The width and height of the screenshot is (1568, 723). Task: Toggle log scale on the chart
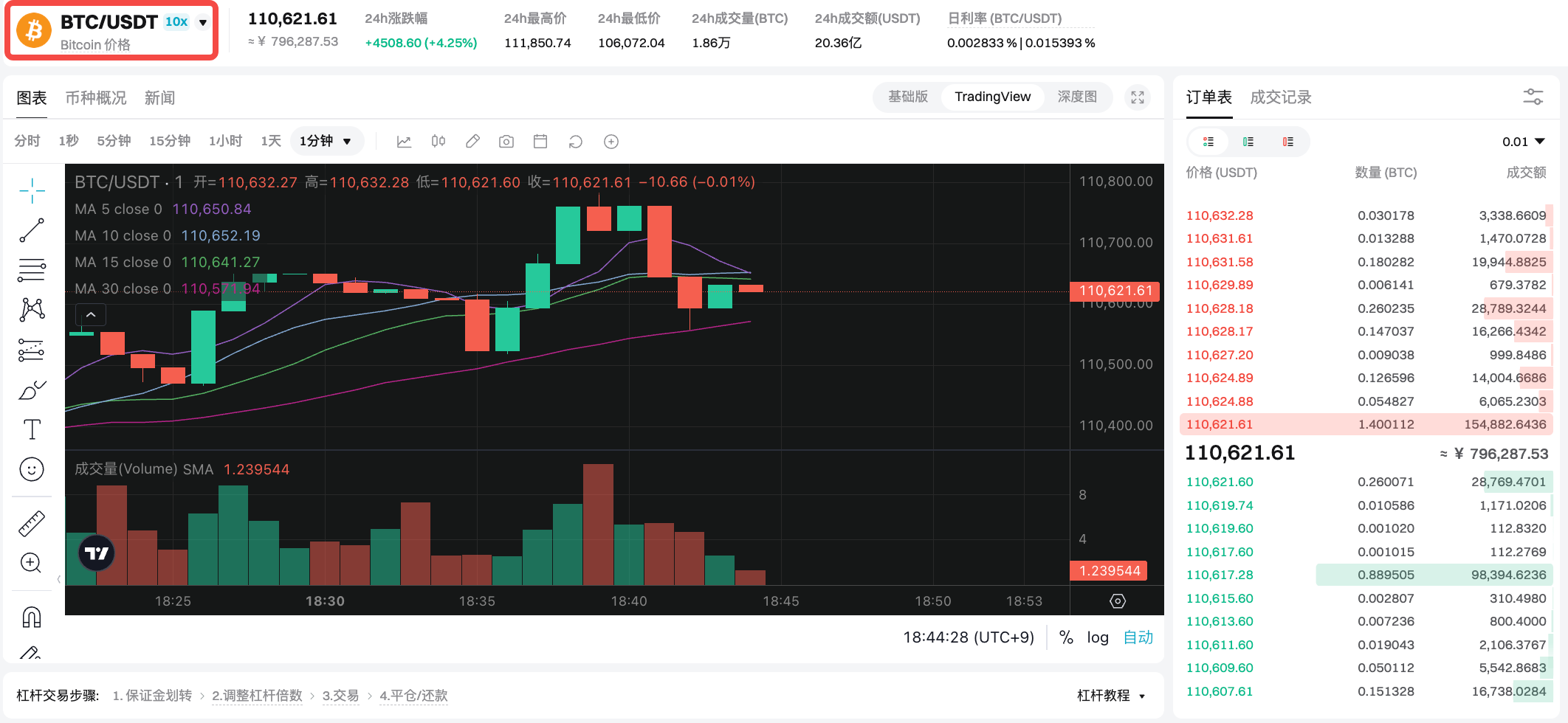[x=1097, y=637]
